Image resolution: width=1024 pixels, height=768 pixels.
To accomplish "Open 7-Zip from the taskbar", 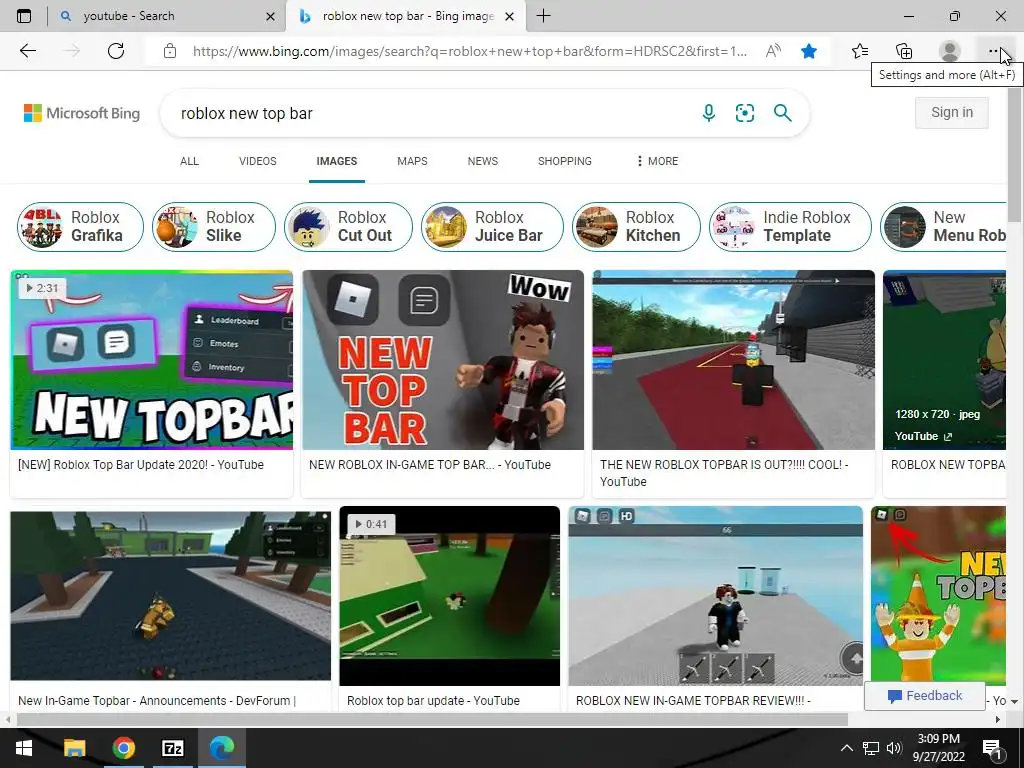I will 172,748.
